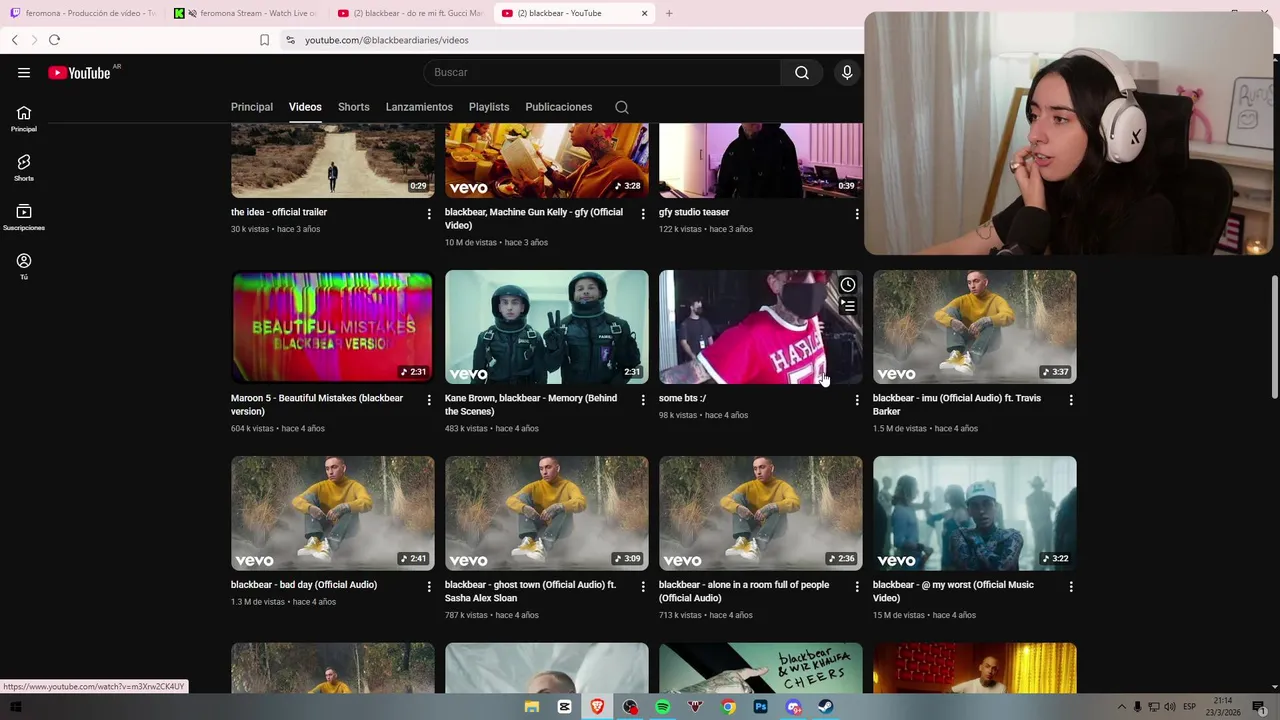Switch to the Shorts channel tab

point(354,107)
